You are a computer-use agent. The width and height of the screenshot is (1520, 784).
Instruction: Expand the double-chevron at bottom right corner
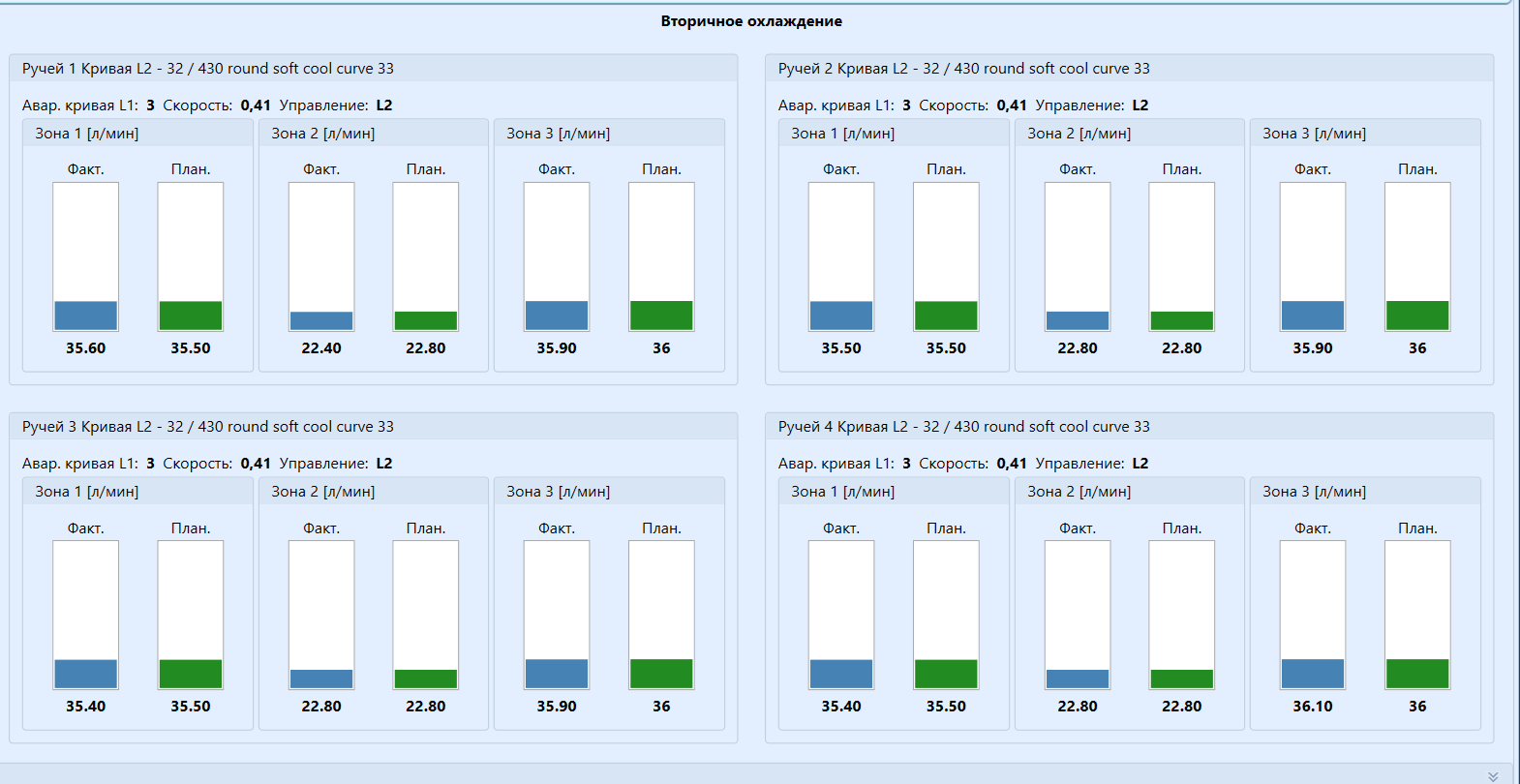(1493, 776)
